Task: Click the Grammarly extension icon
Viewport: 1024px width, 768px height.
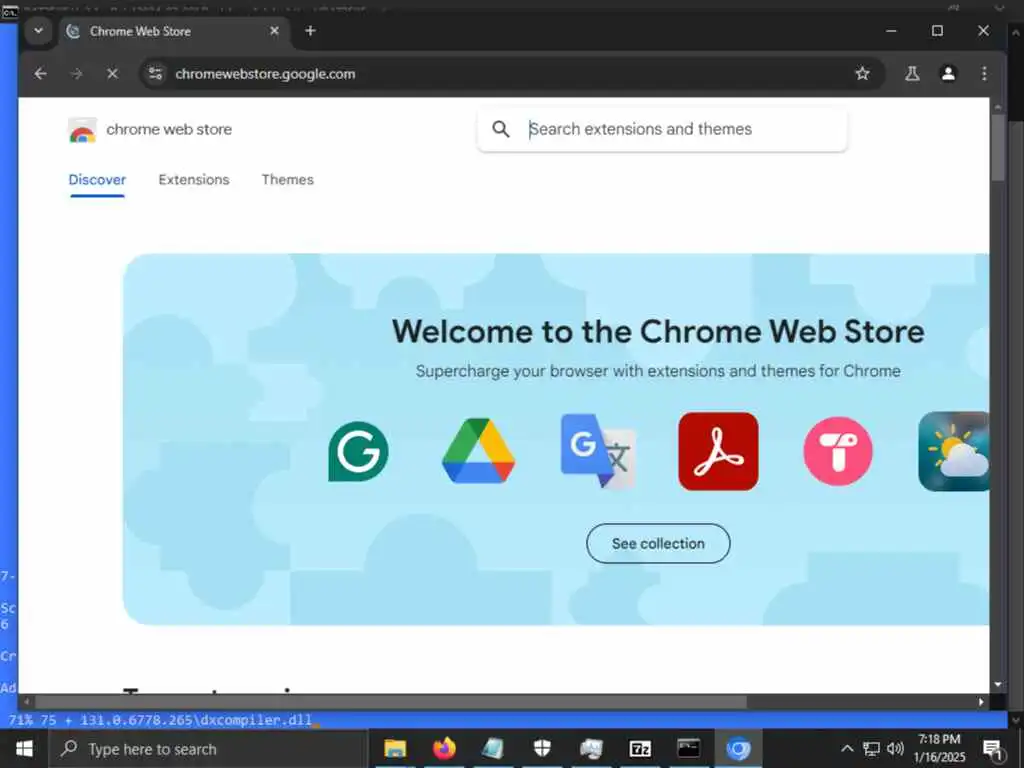Action: (358, 451)
